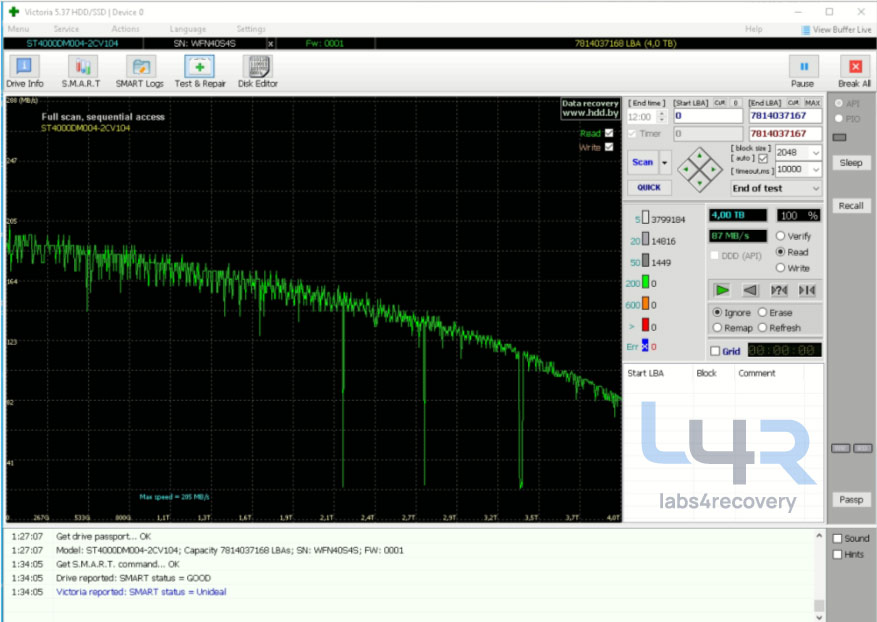Click the View Buffer Live icon
877x622 pixels.
(x=806, y=30)
